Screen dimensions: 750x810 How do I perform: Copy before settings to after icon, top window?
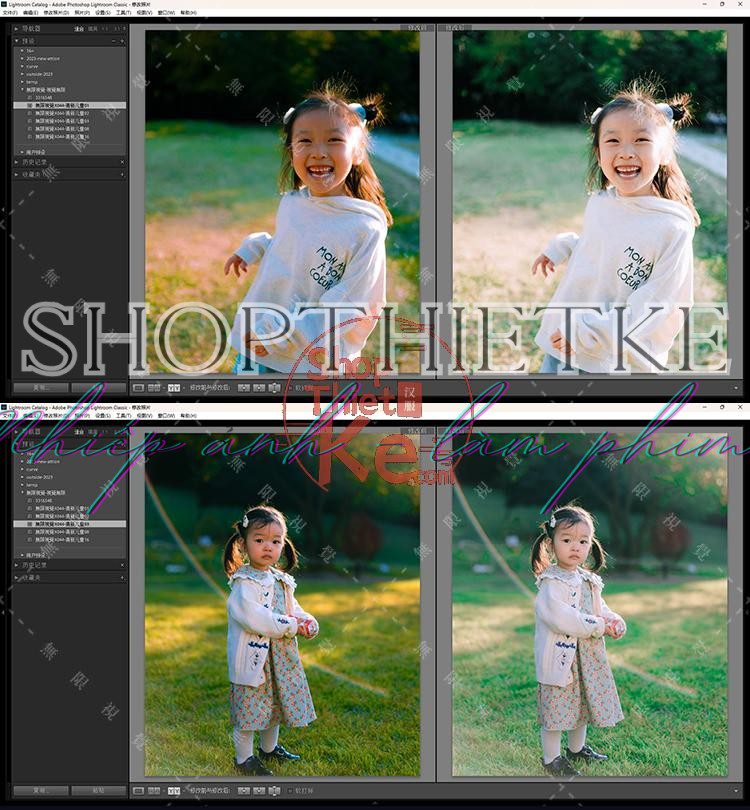[243, 387]
